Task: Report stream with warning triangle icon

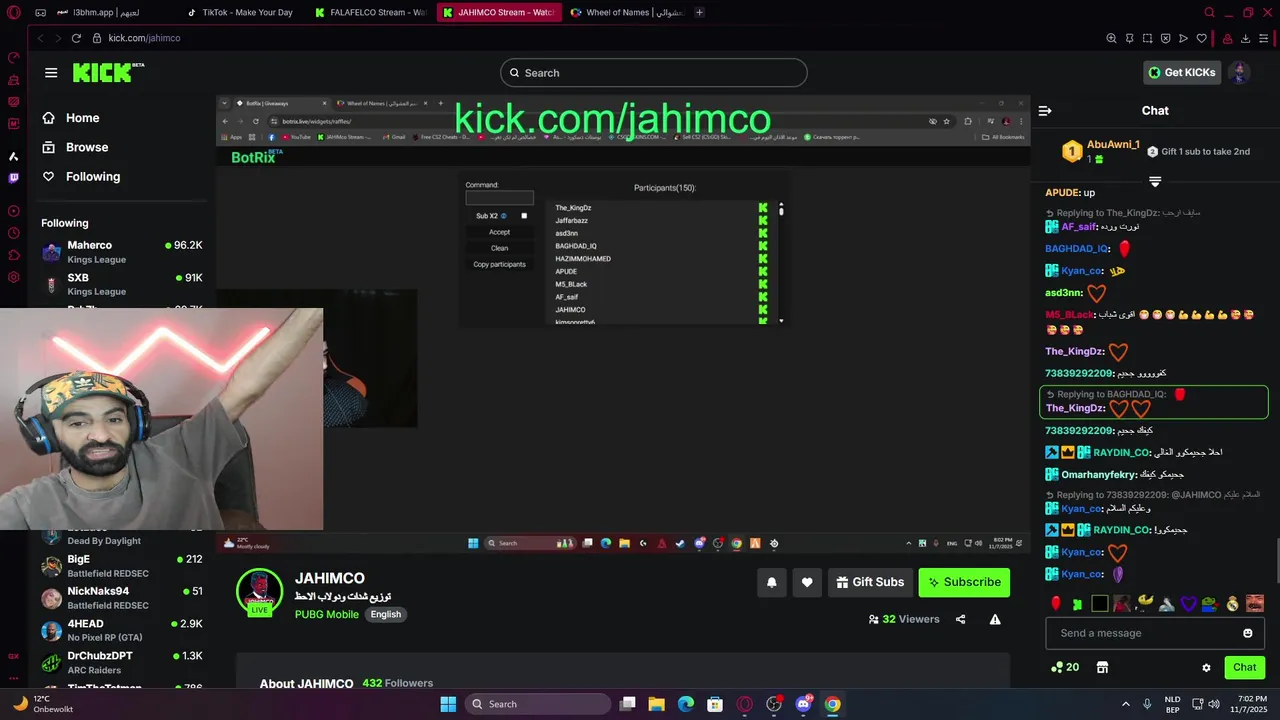Action: [x=995, y=619]
